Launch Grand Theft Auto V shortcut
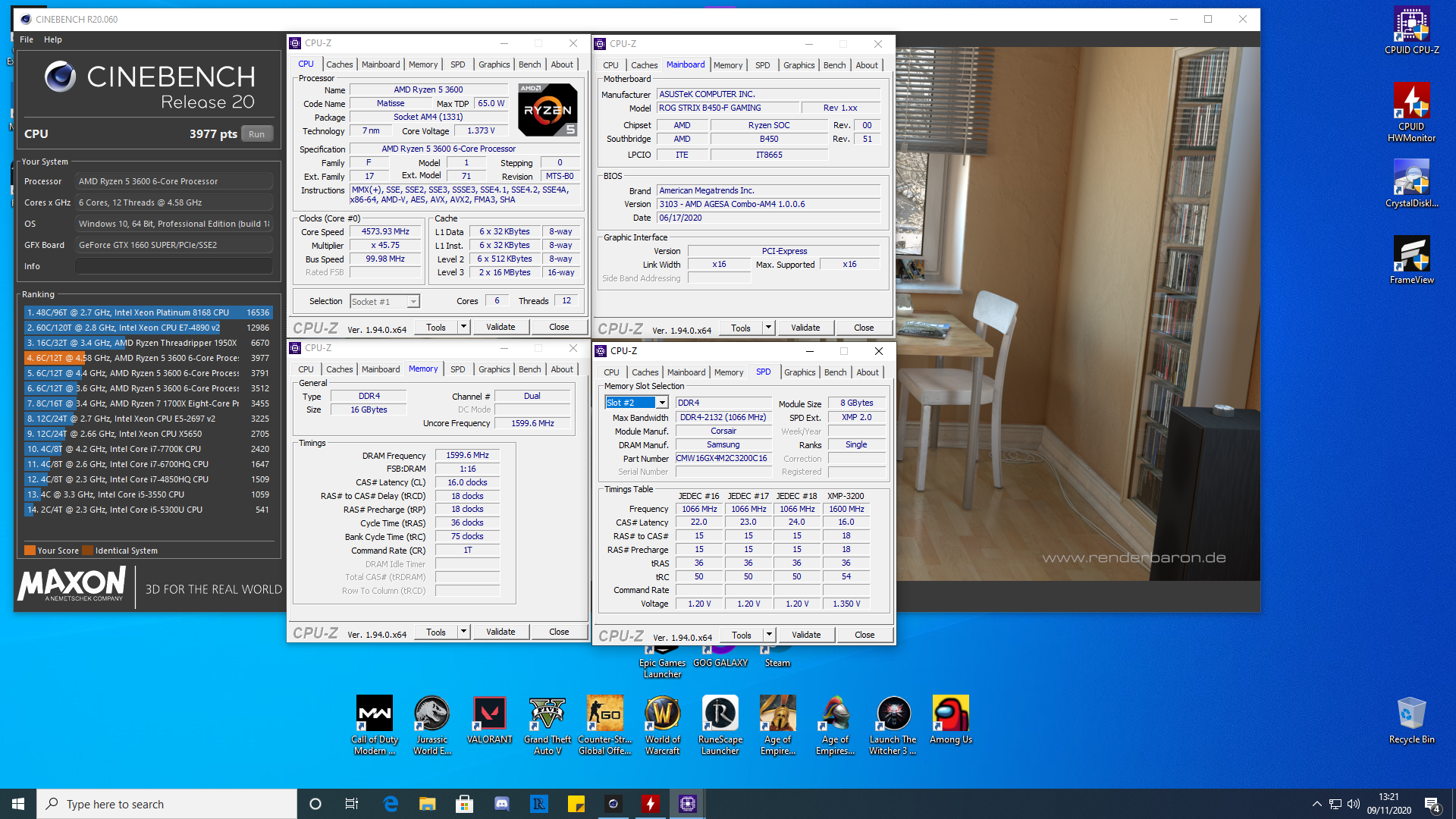1456x819 pixels. [x=548, y=725]
